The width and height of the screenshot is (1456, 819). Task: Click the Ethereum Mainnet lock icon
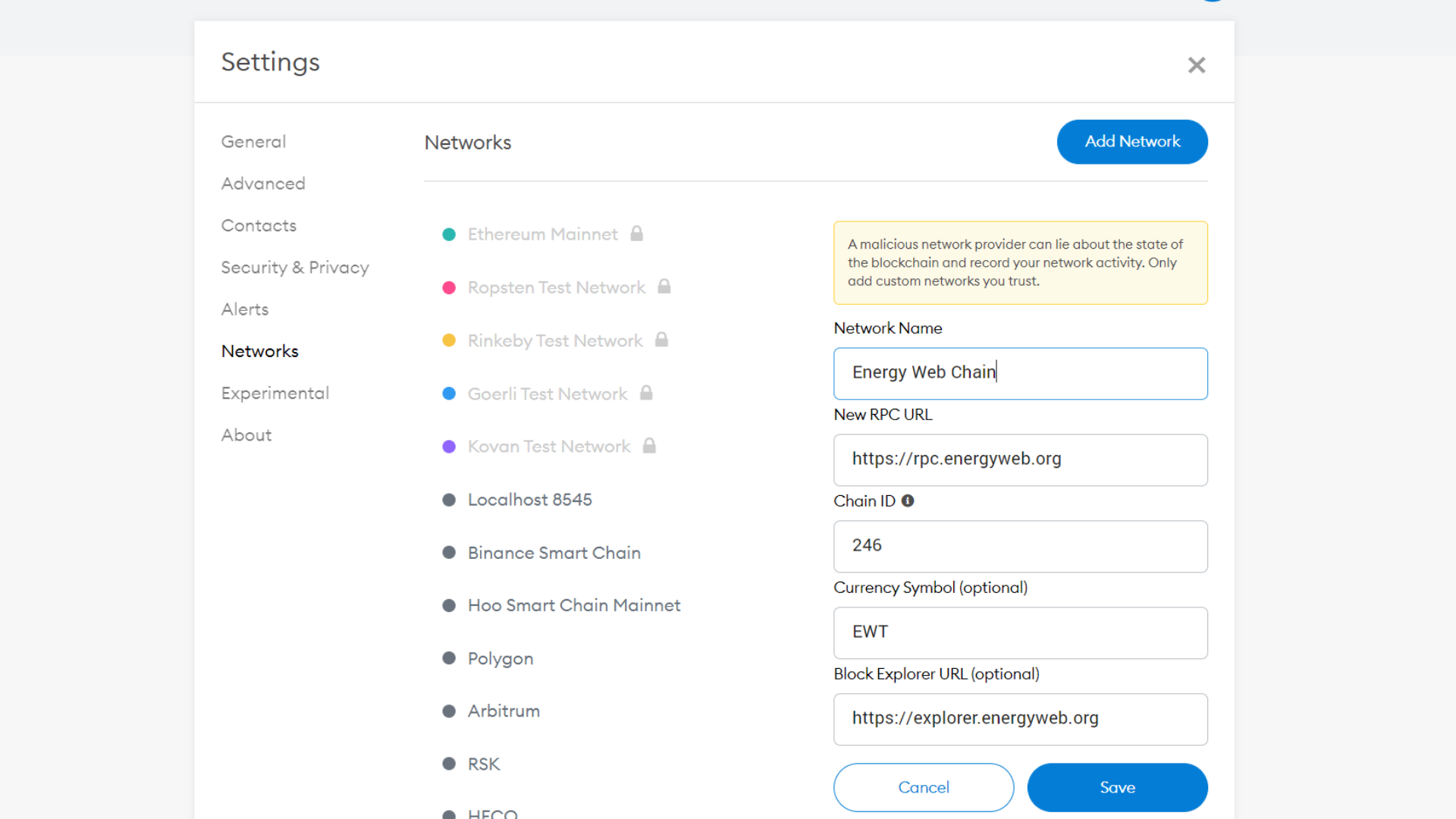pyautogui.click(x=637, y=233)
